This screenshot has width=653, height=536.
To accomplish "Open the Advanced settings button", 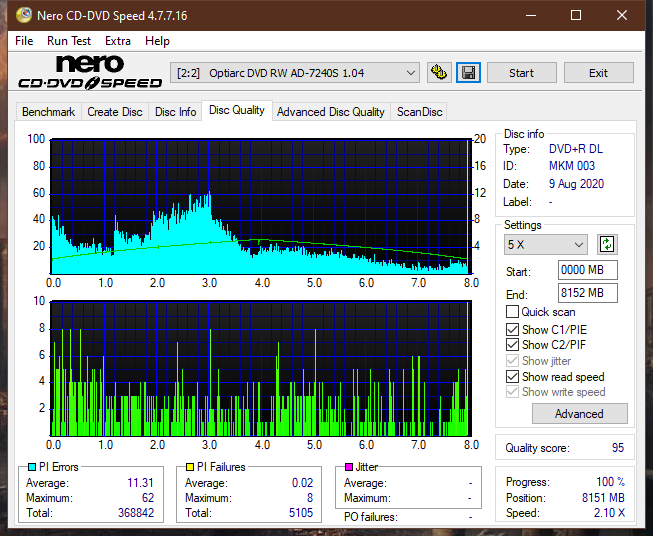I will [579, 414].
